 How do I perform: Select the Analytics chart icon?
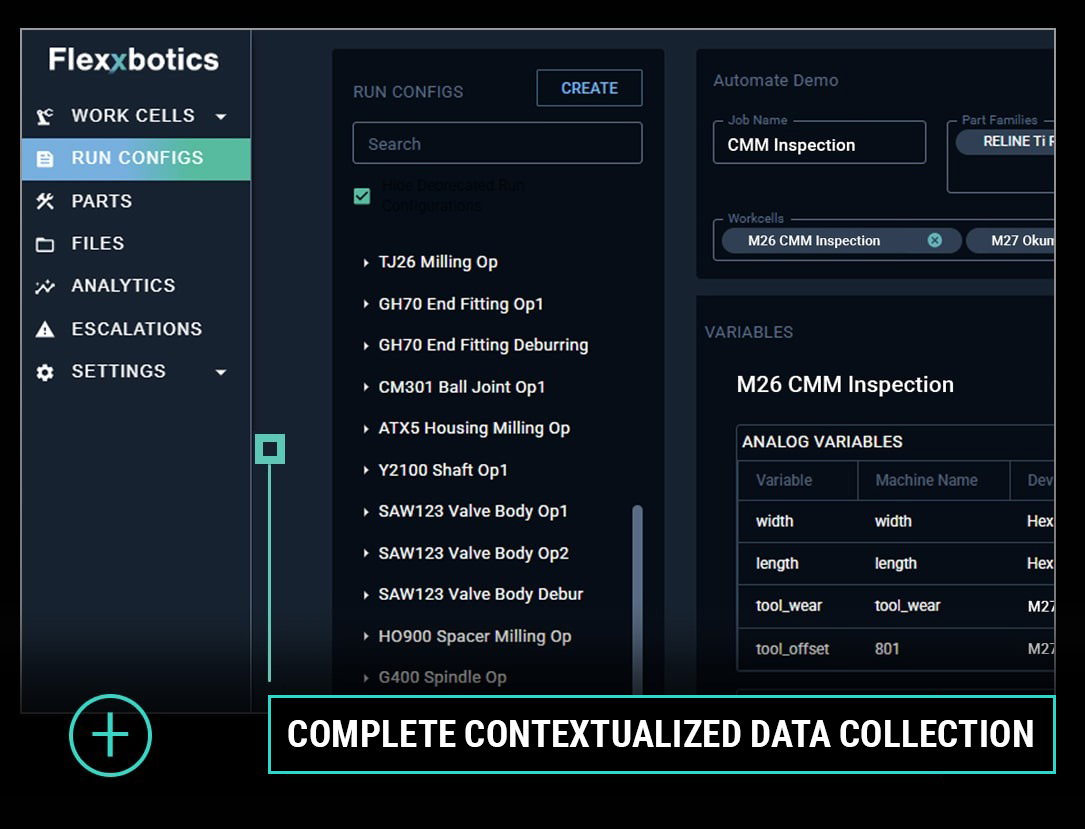tap(44, 286)
